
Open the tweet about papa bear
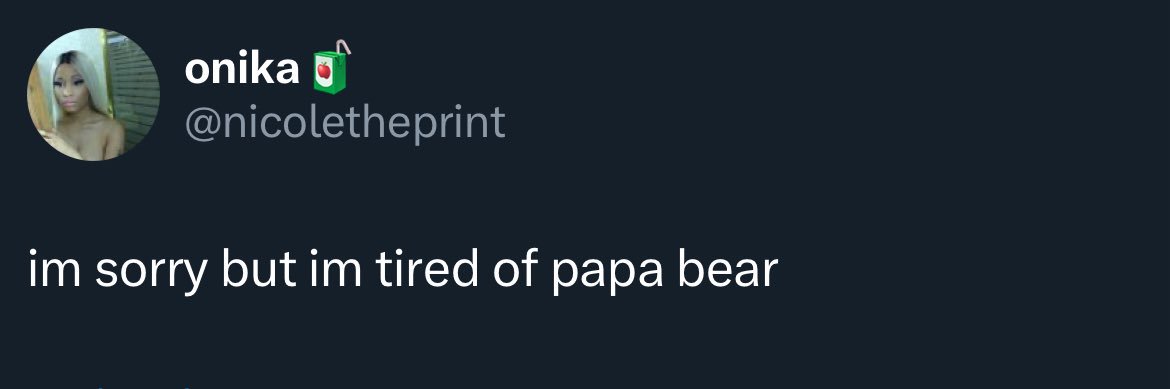(403, 270)
